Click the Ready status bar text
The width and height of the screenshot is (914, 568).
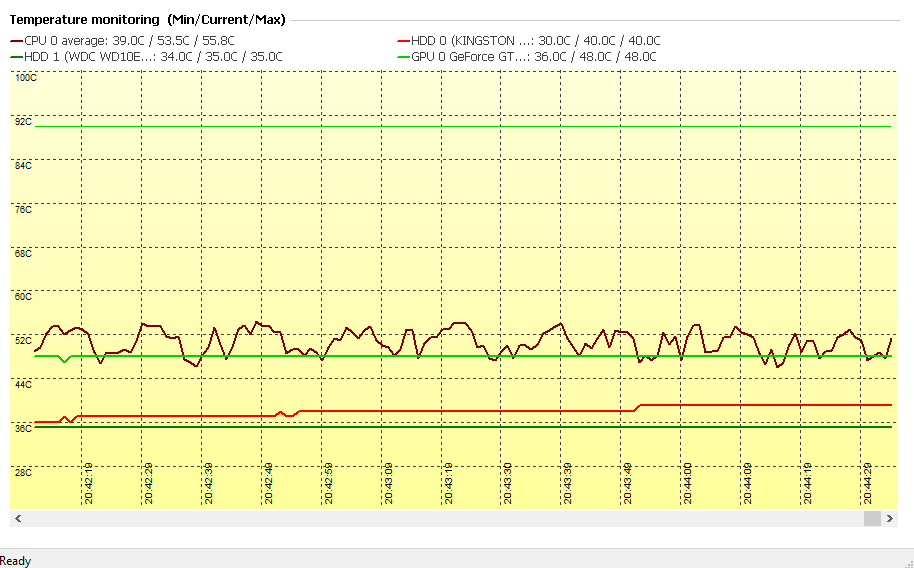16,561
